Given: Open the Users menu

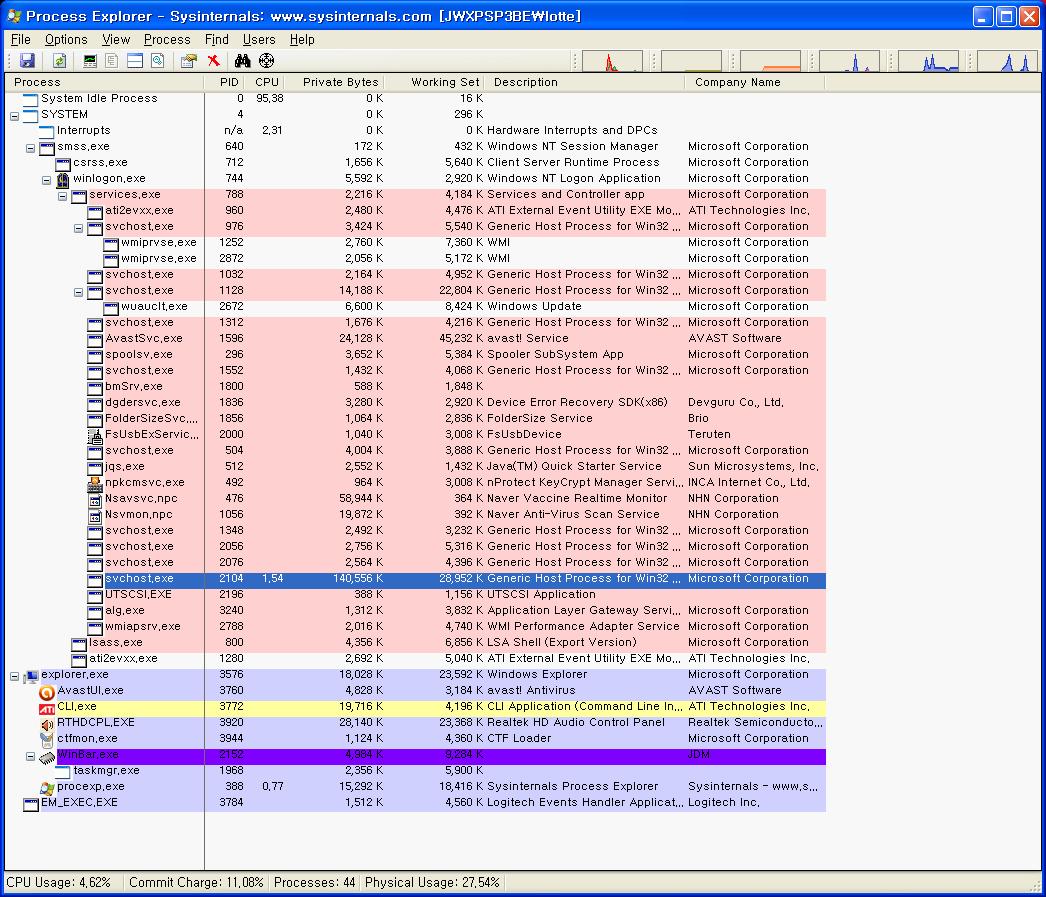Looking at the screenshot, I should (x=259, y=39).
